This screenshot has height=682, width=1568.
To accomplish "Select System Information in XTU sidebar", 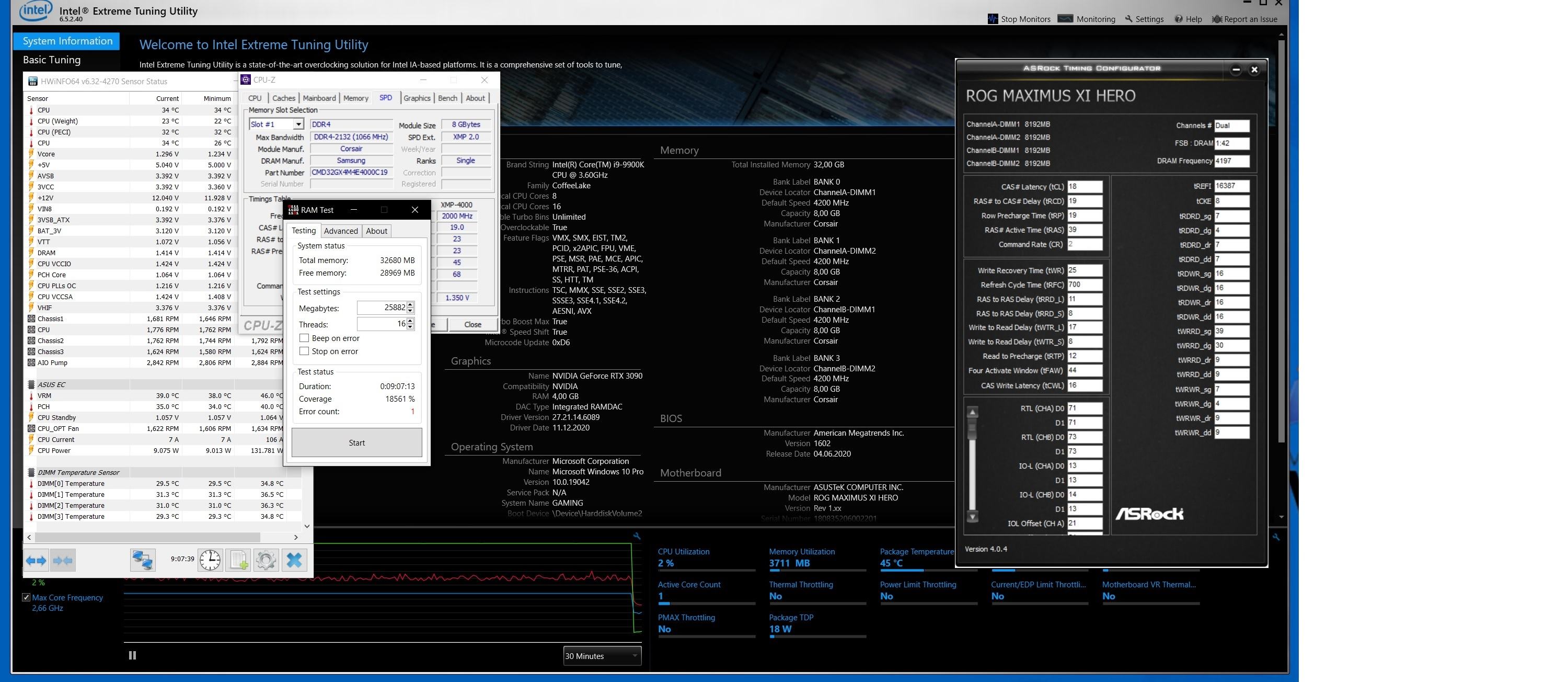I will point(67,41).
